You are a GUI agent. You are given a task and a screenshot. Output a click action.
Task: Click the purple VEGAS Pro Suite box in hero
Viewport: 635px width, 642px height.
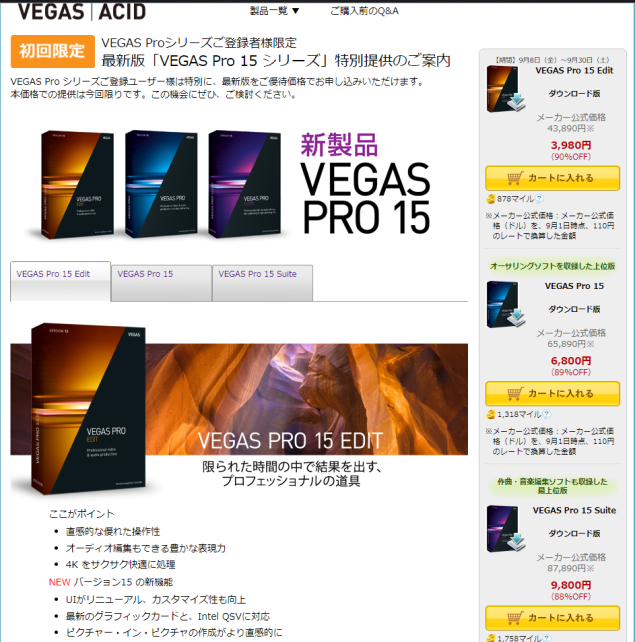coord(244,184)
